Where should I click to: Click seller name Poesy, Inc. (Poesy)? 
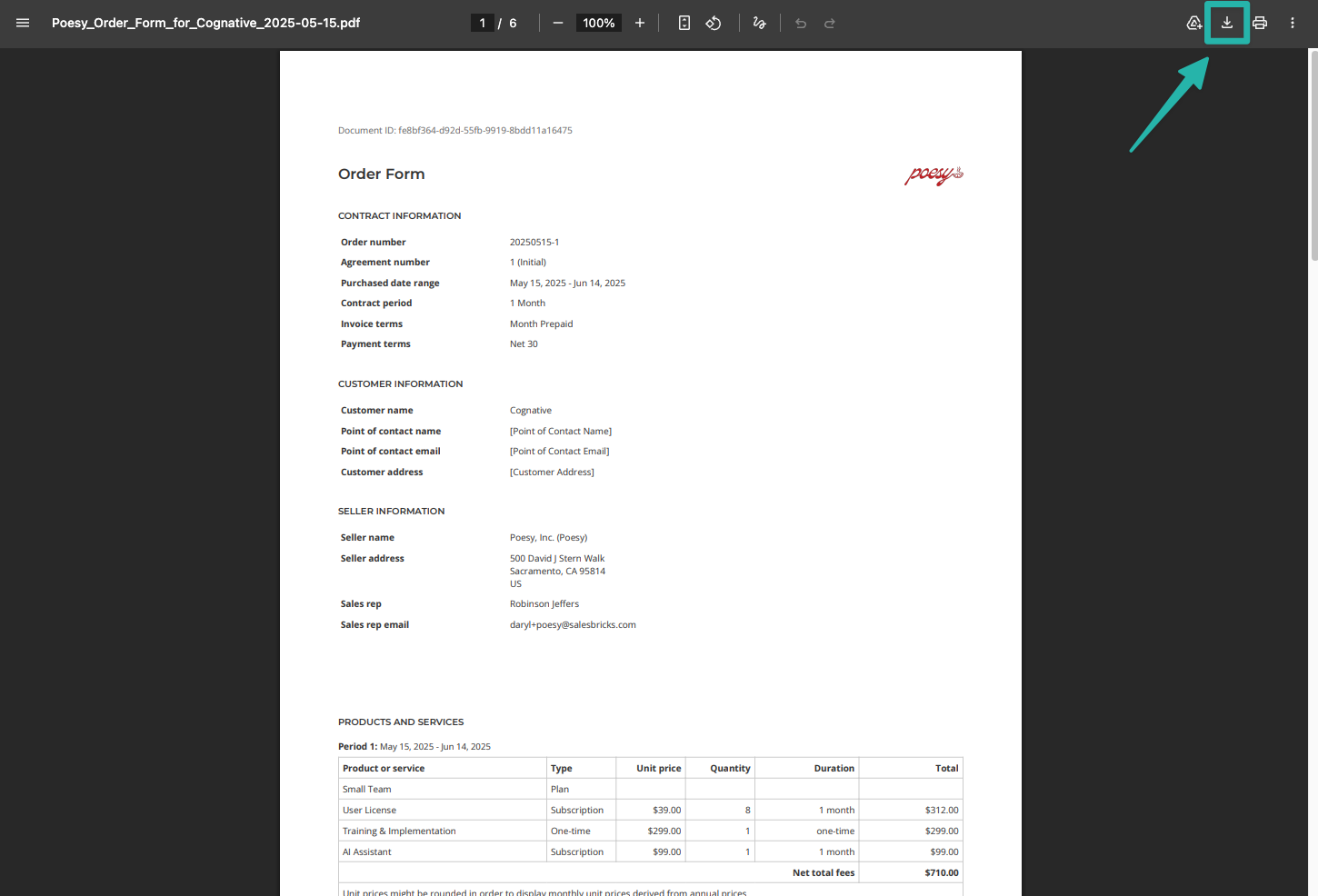click(x=549, y=538)
